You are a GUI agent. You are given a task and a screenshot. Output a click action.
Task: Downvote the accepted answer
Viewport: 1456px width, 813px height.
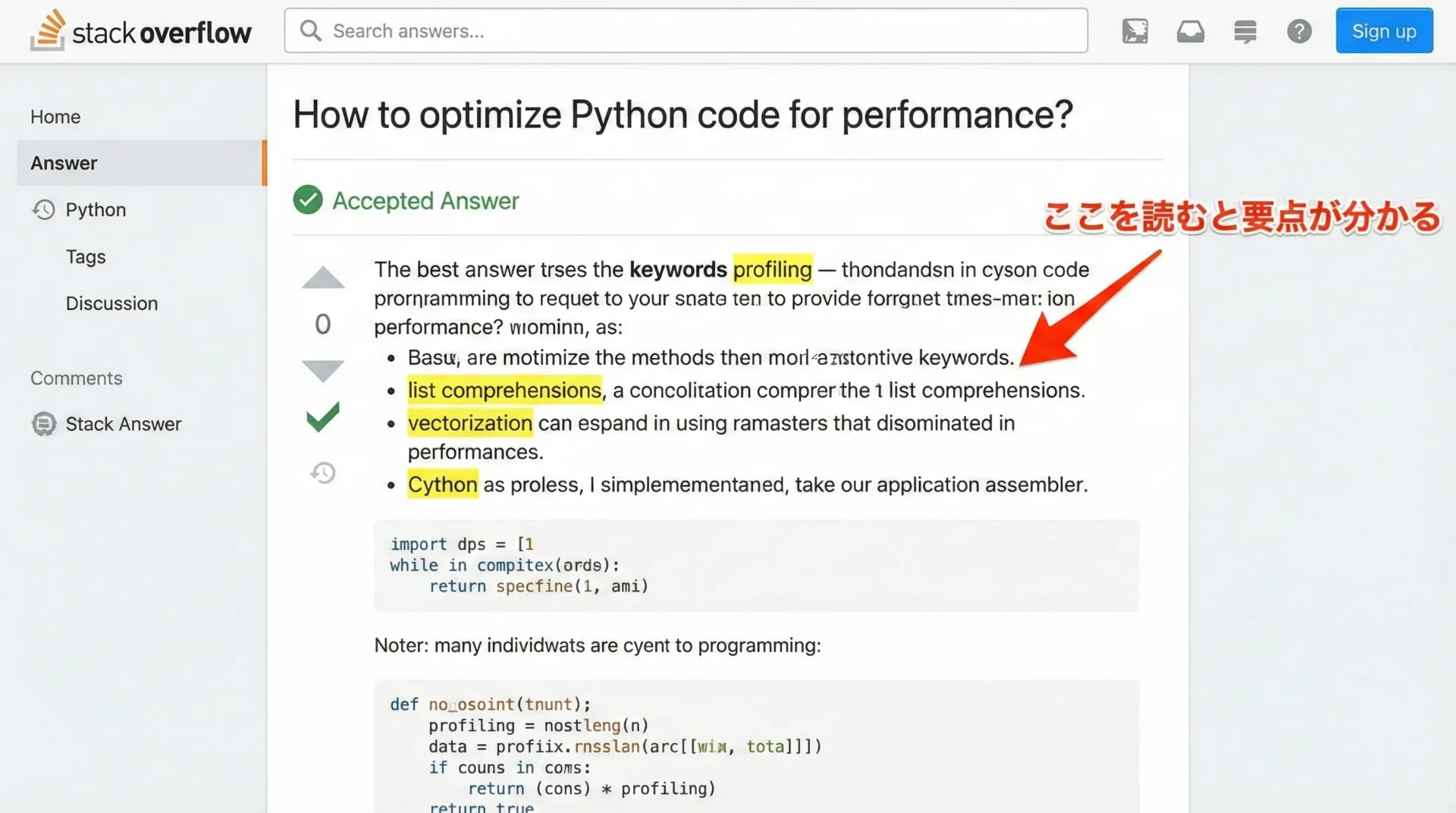[x=323, y=370]
